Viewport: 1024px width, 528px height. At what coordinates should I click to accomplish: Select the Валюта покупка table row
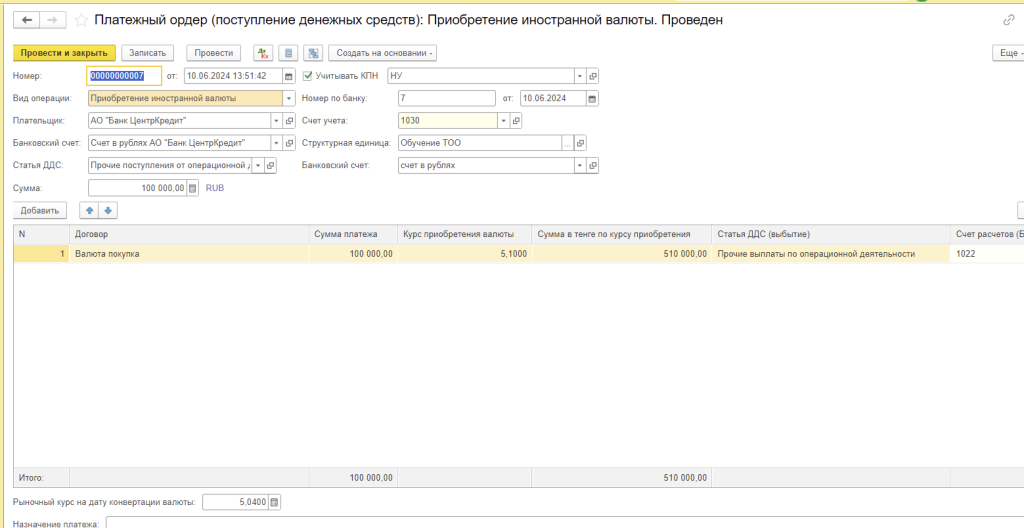[190, 254]
